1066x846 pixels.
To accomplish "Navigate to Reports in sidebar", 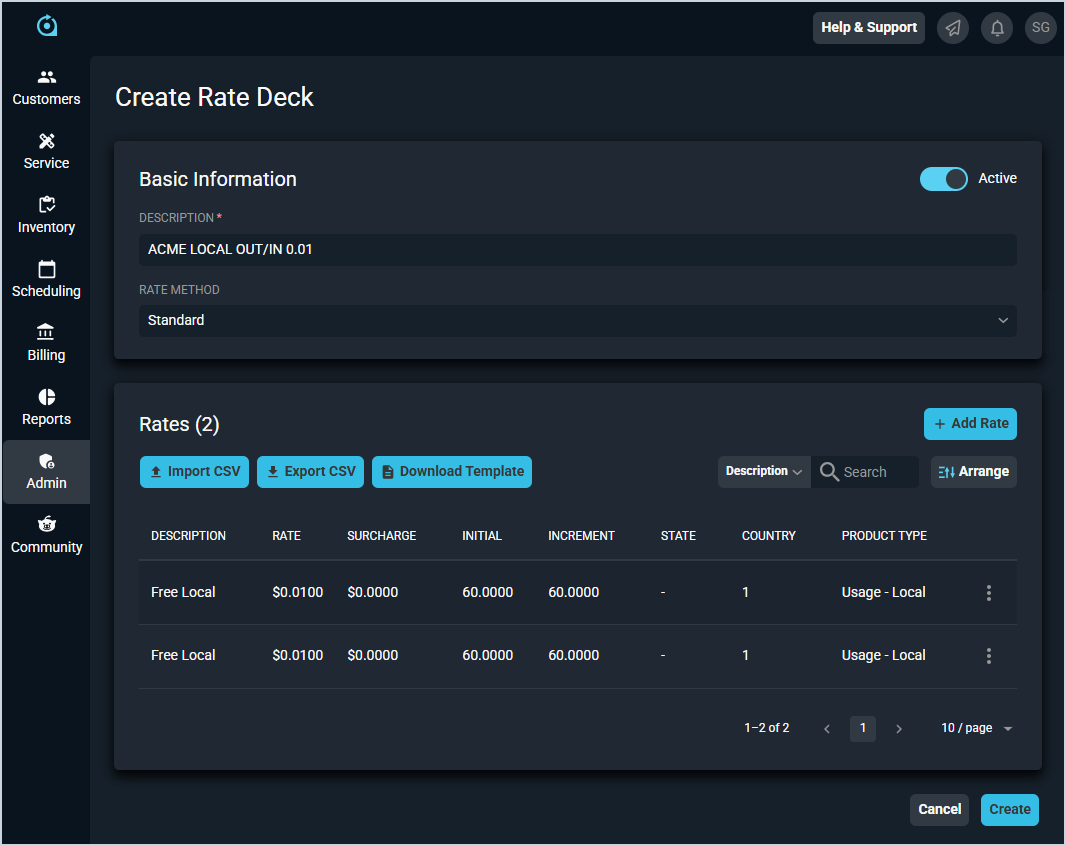I will click(46, 407).
